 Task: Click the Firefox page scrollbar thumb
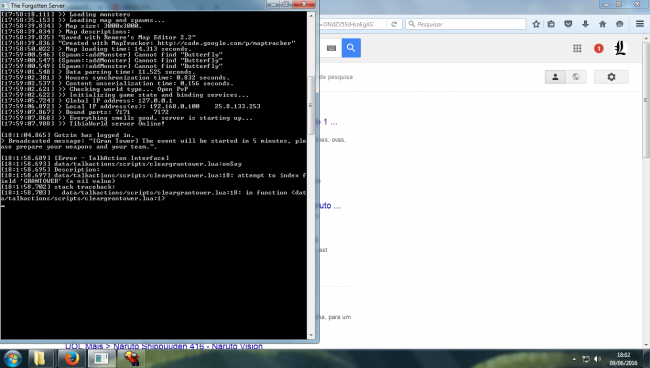(x=646, y=99)
